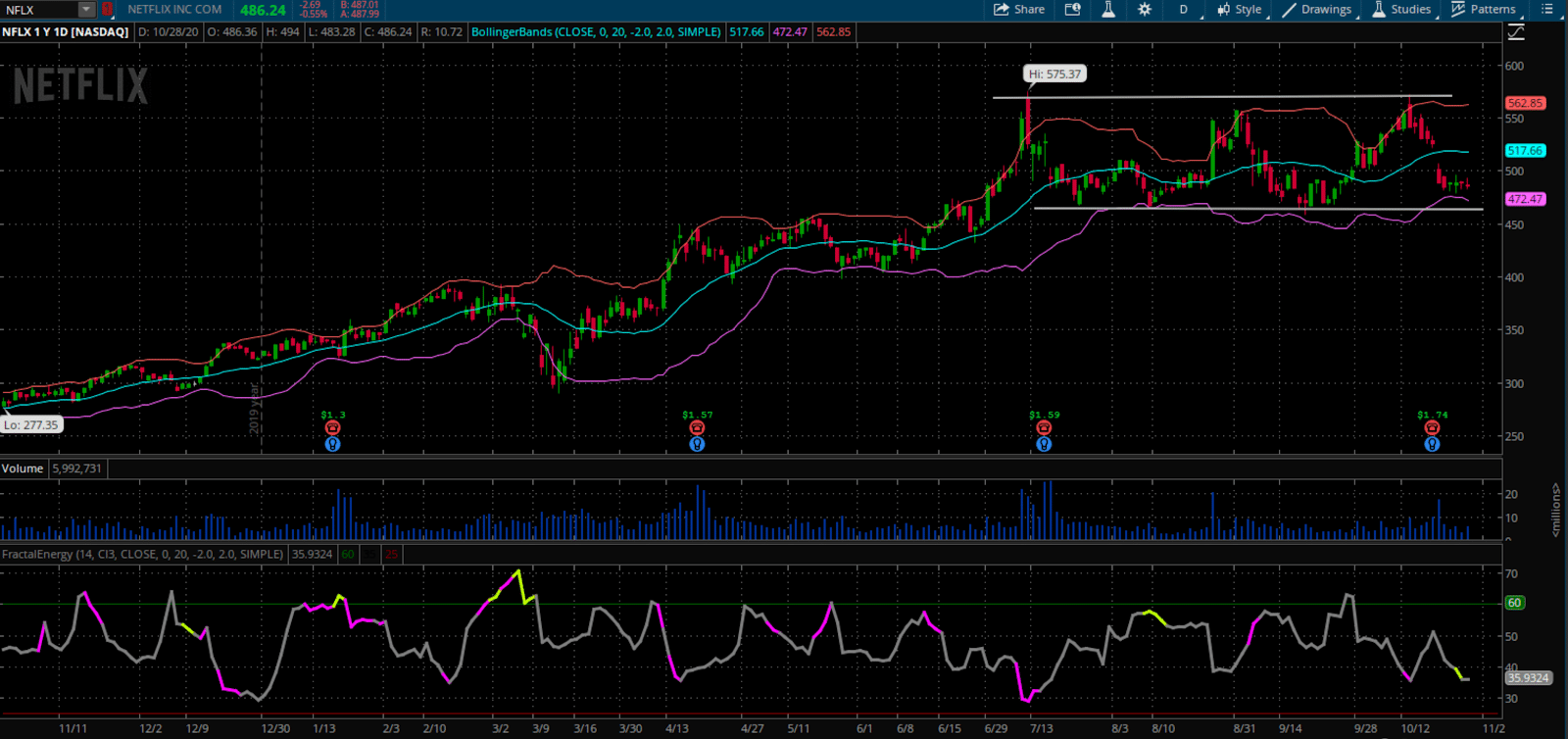
Task: Open the Drawings menu
Action: coord(1317,10)
